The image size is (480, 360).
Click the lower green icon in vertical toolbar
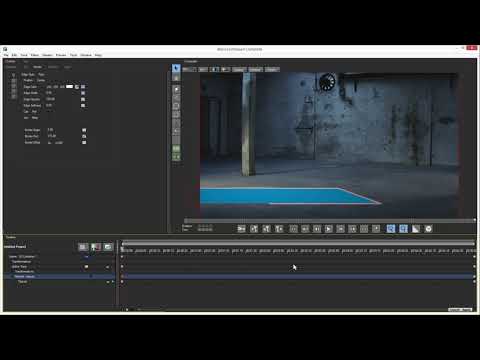click(x=176, y=157)
